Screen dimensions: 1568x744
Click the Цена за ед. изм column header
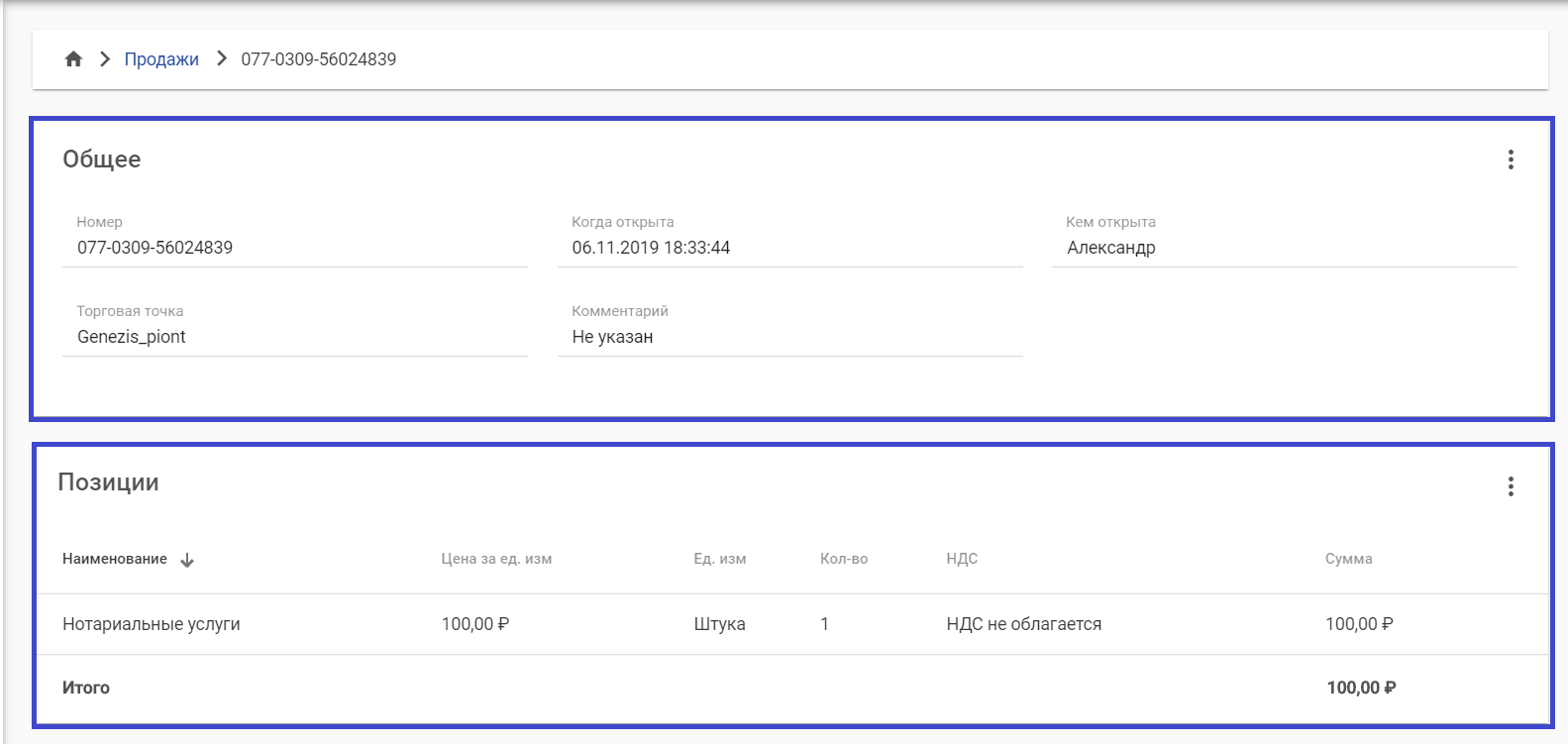coord(496,559)
